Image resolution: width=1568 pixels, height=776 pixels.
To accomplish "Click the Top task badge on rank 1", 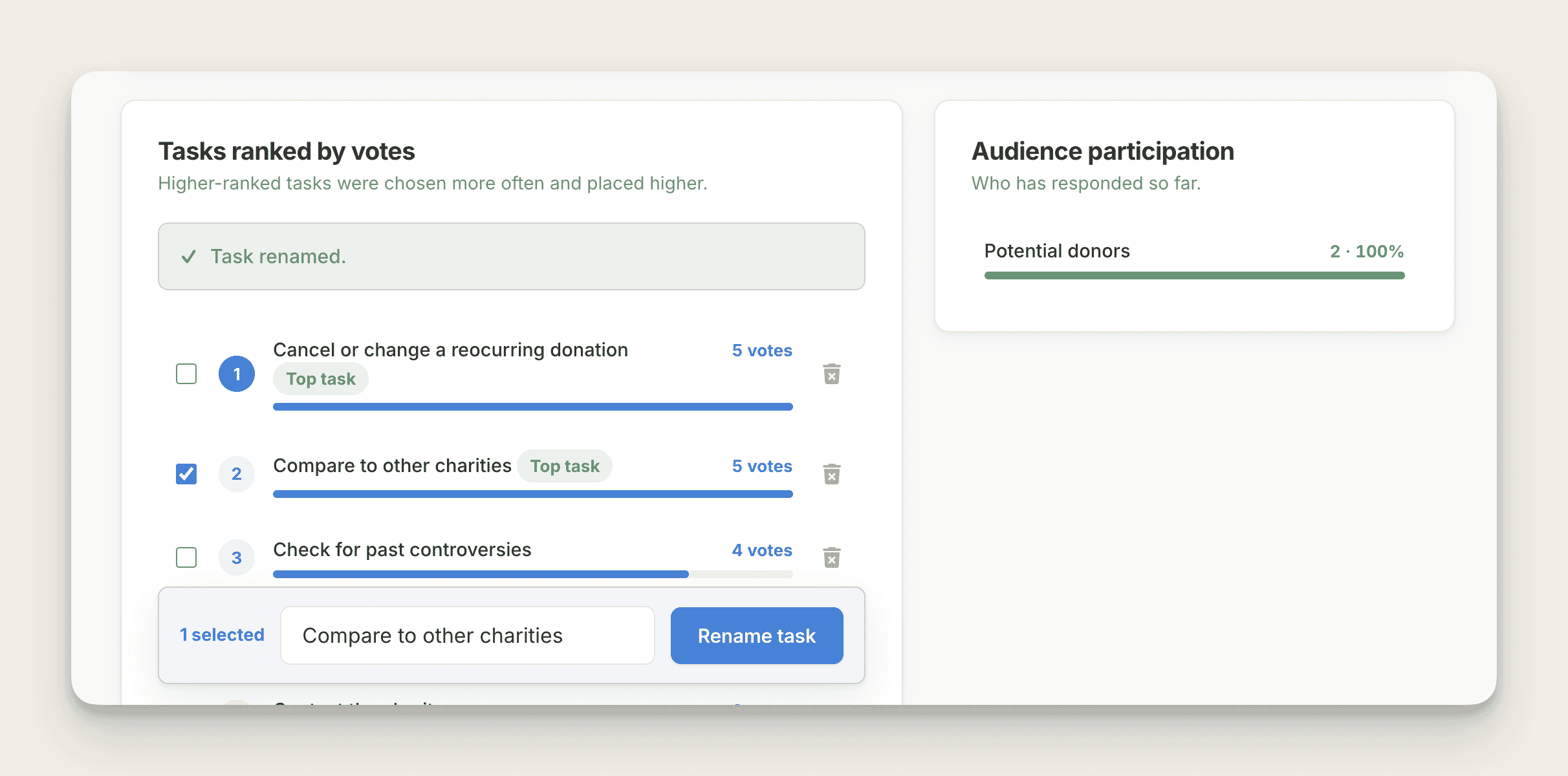I will 321,379.
